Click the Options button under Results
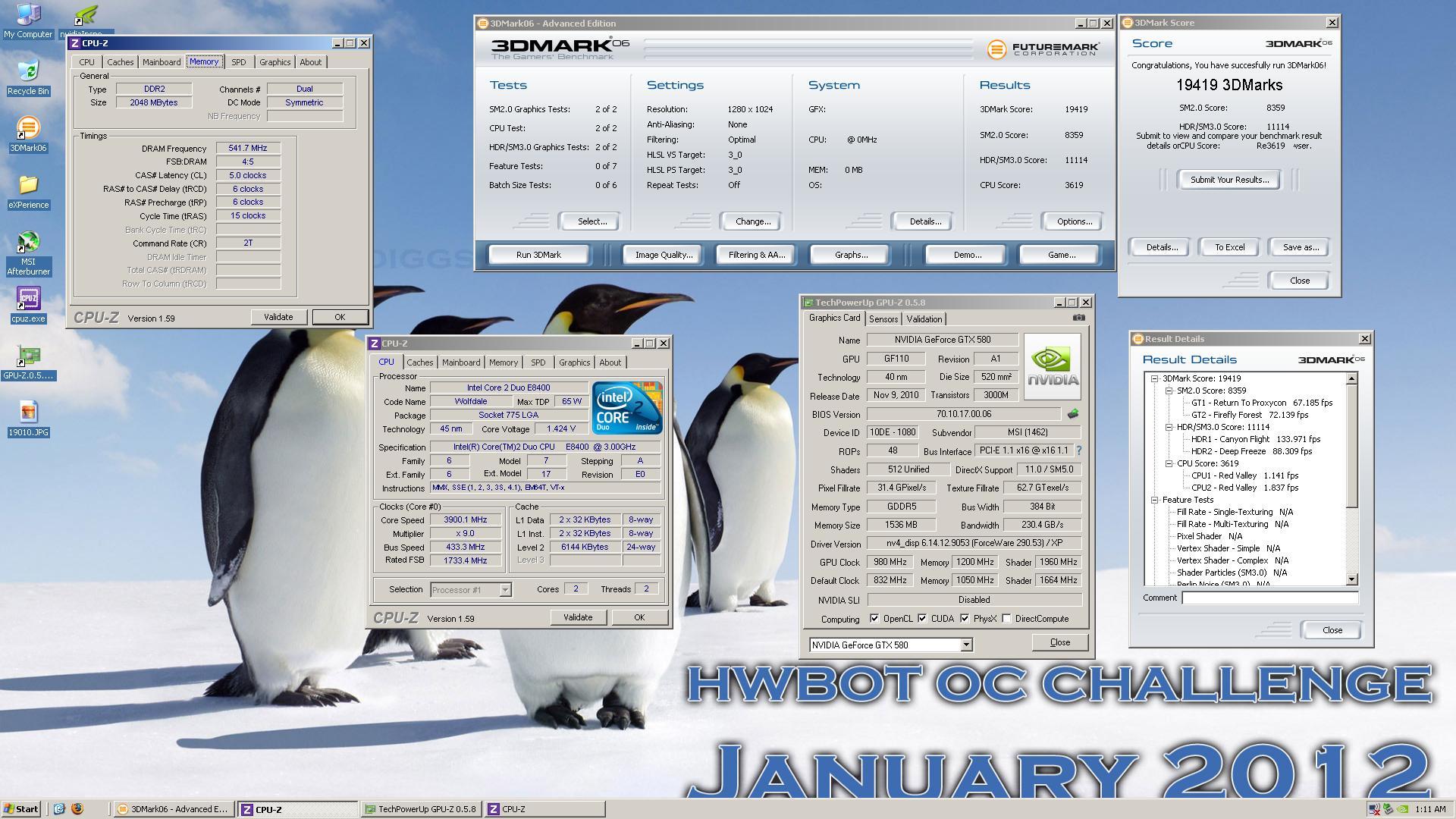Viewport: 1456px width, 819px height. [1074, 221]
